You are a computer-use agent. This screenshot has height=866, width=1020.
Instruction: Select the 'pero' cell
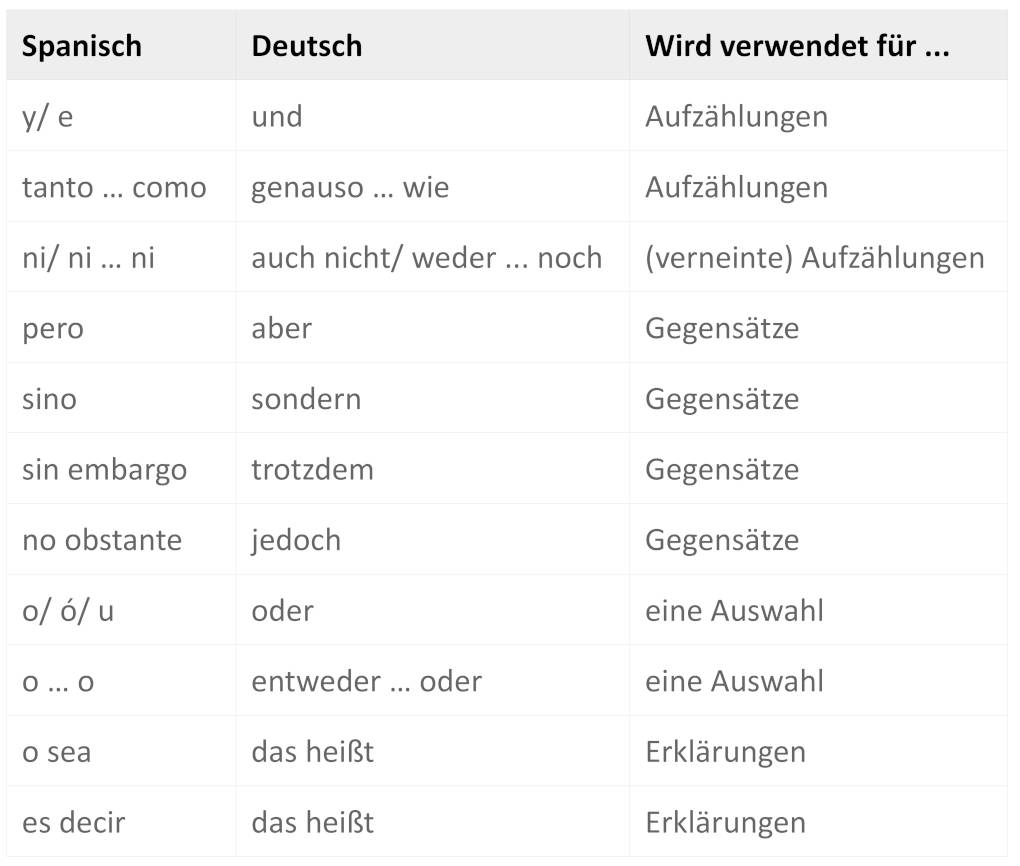[x=53, y=329]
